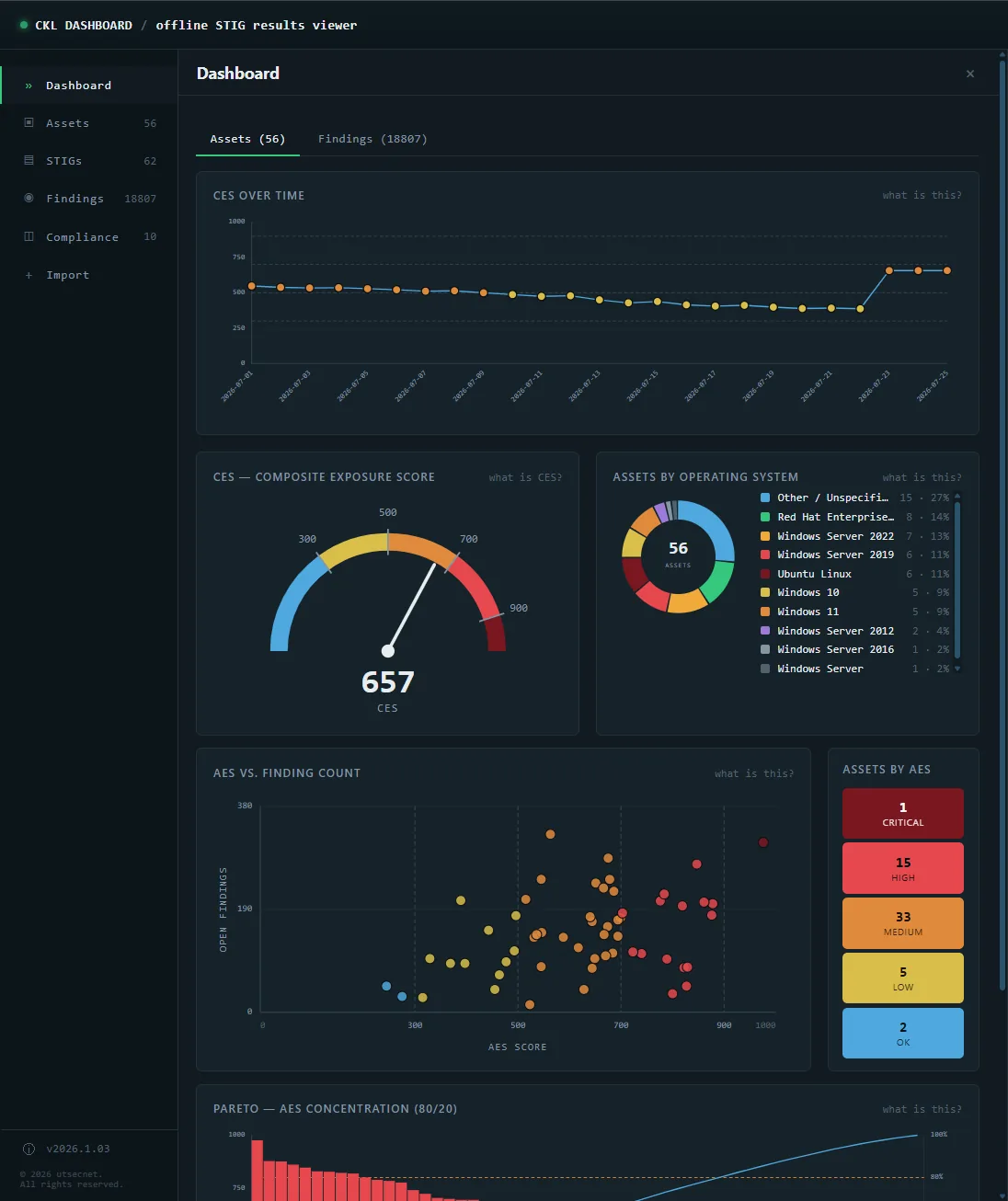The image size is (1008, 1201).
Task: Select the Critical AES tile
Action: coord(903,813)
